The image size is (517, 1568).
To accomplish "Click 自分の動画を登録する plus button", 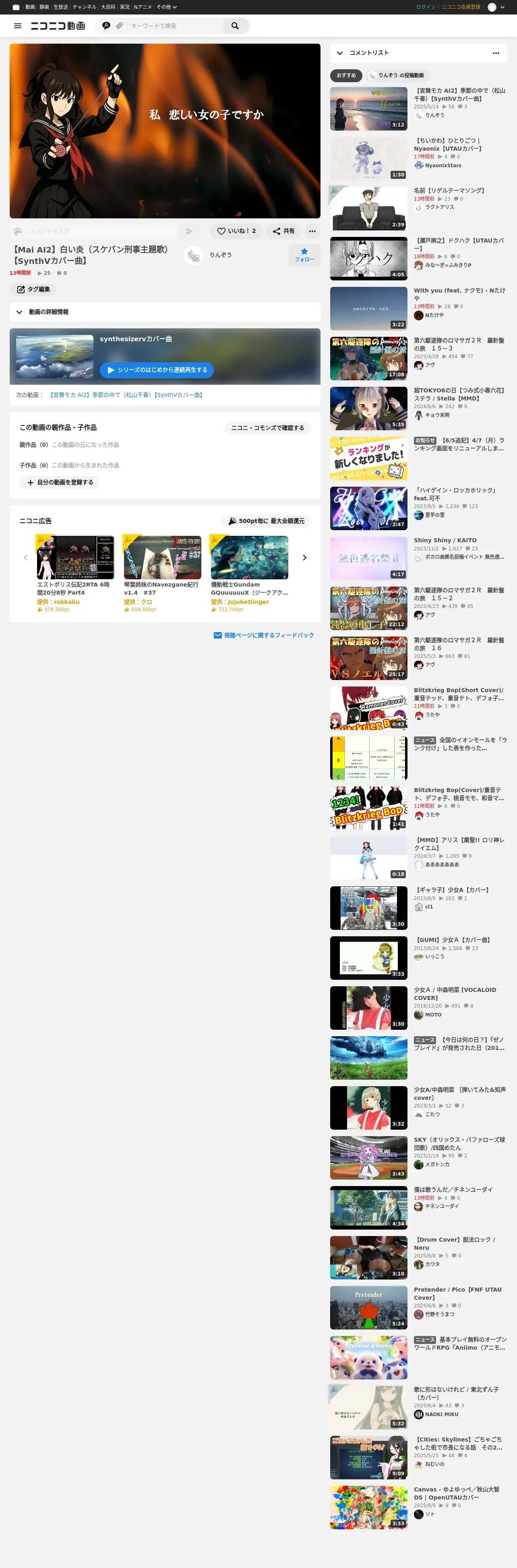I will click(x=60, y=483).
